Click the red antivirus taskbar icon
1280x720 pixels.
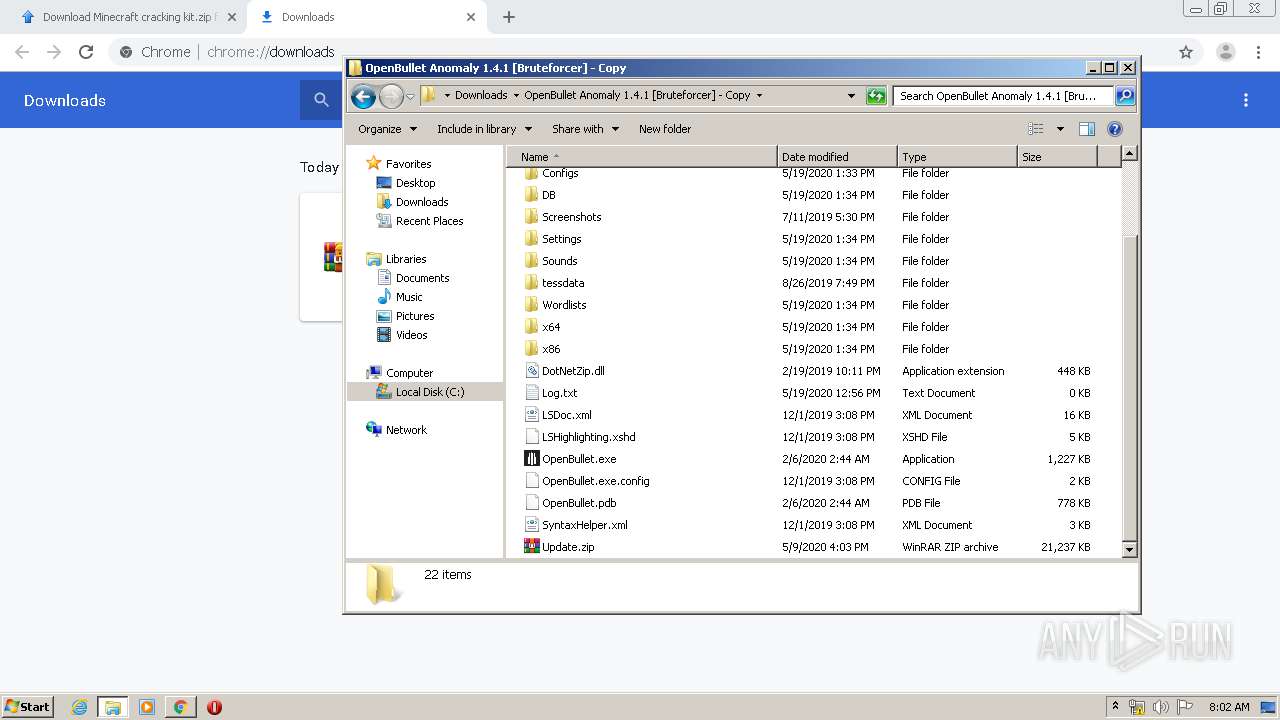coord(214,707)
